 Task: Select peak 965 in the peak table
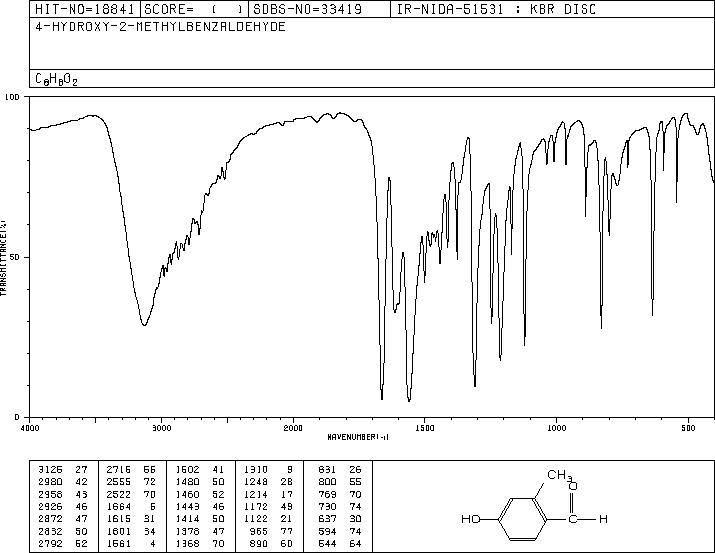[x=259, y=531]
